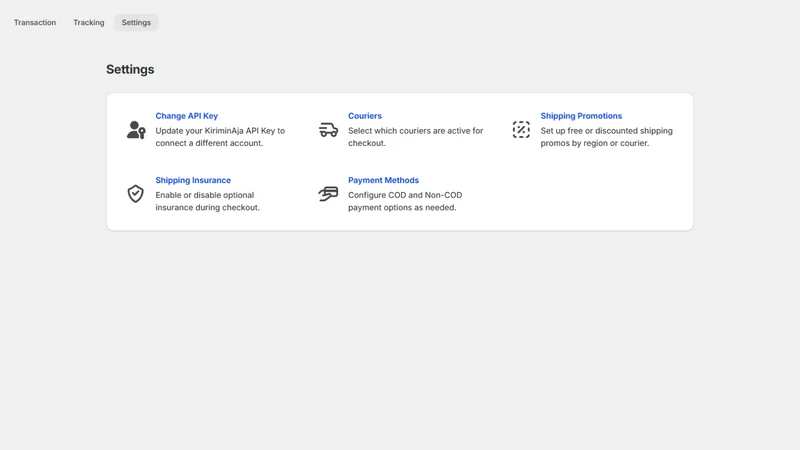Viewport: 800px width, 450px height.
Task: Click the 'Update your KiriminAja API Key' description
Action: click(220, 137)
